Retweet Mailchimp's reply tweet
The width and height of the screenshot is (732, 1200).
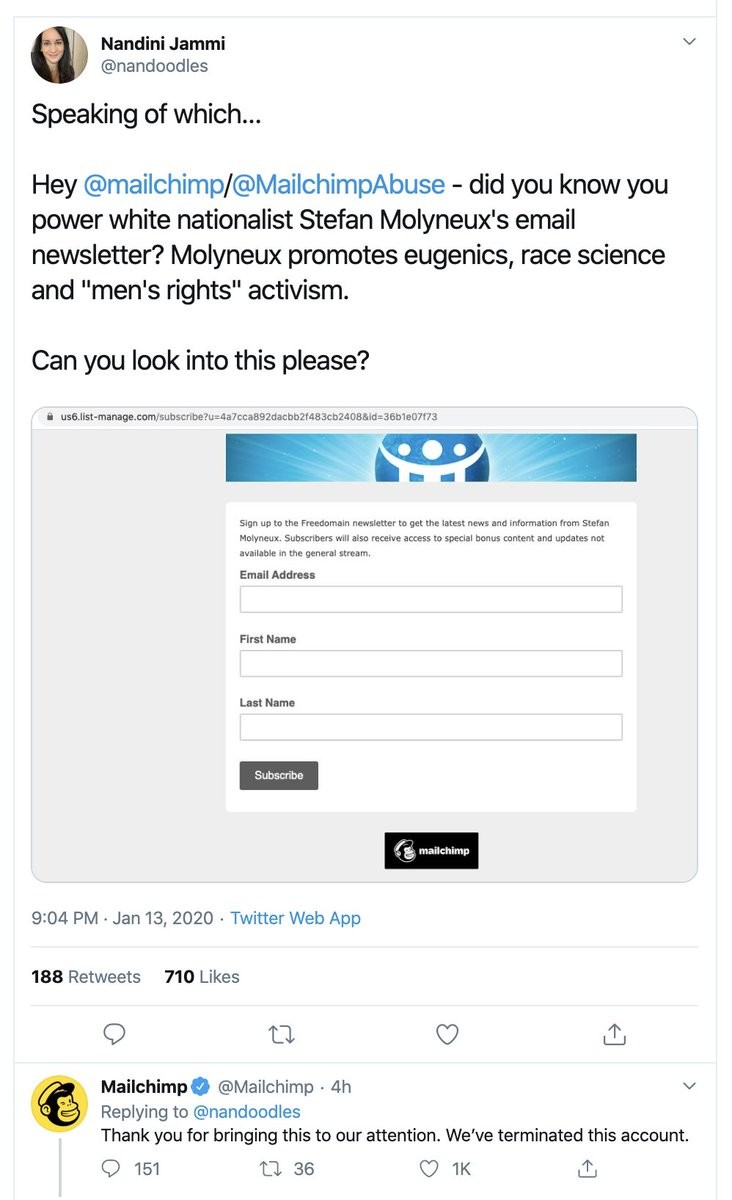point(268,1168)
